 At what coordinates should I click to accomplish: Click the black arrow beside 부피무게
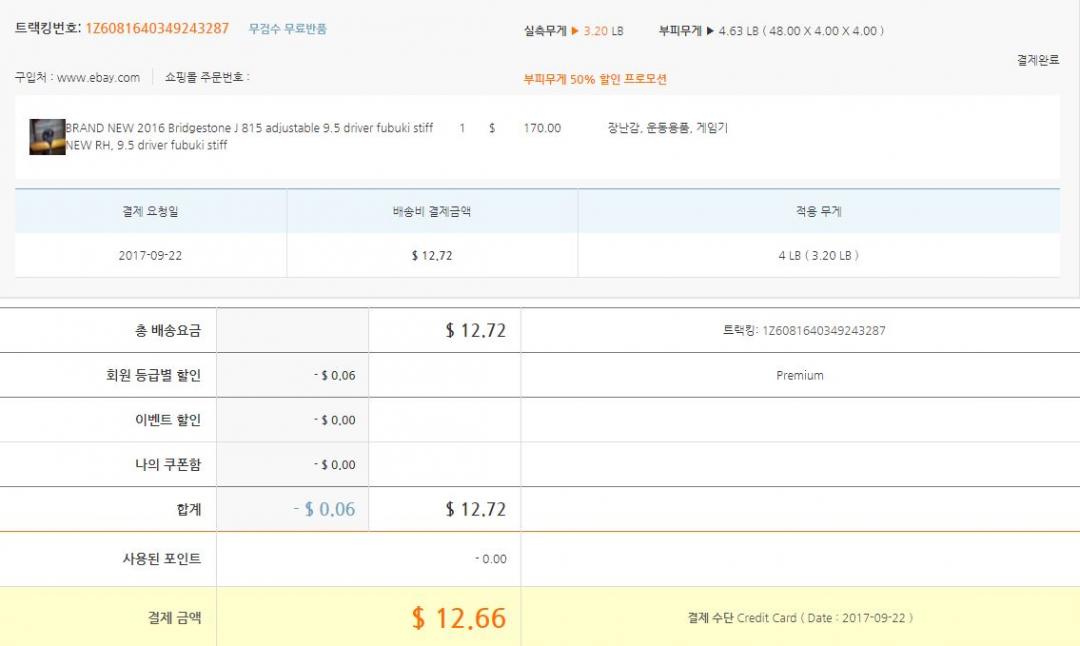coord(710,31)
